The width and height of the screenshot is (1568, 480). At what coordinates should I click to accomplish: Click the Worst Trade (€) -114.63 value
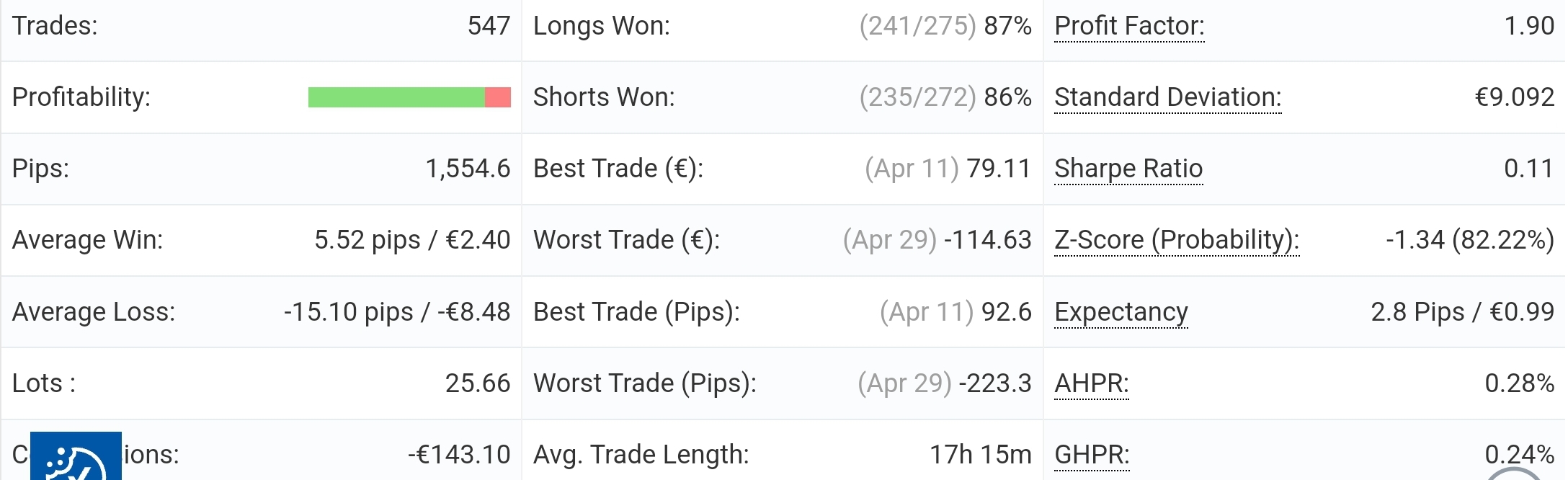pos(987,240)
